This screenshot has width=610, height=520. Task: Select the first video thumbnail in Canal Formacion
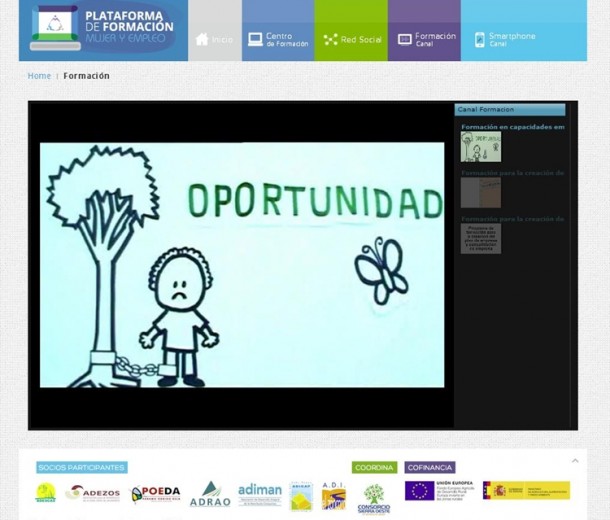(x=480, y=147)
